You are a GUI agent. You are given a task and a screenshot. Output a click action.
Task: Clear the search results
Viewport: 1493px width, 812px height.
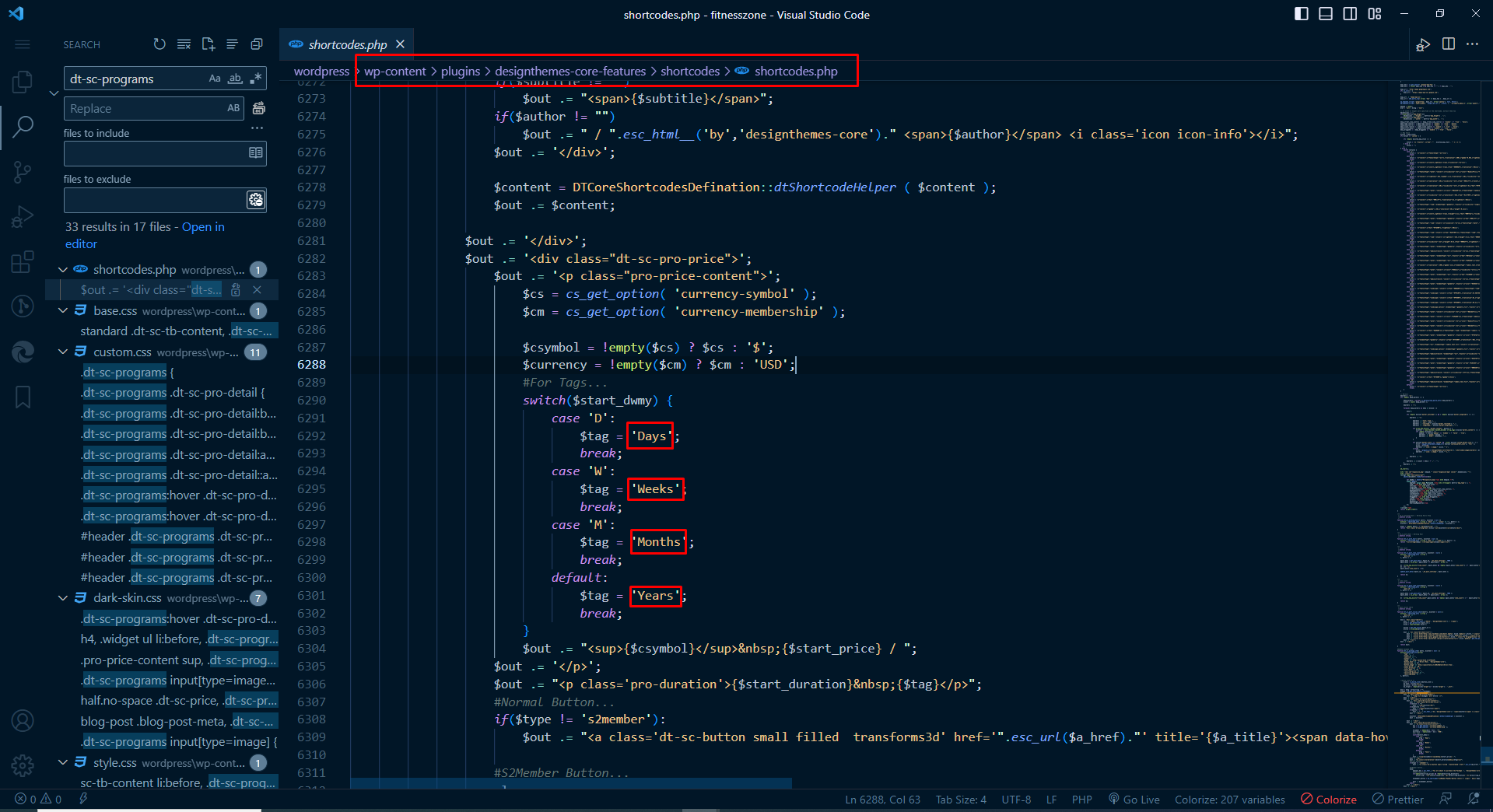point(184,44)
